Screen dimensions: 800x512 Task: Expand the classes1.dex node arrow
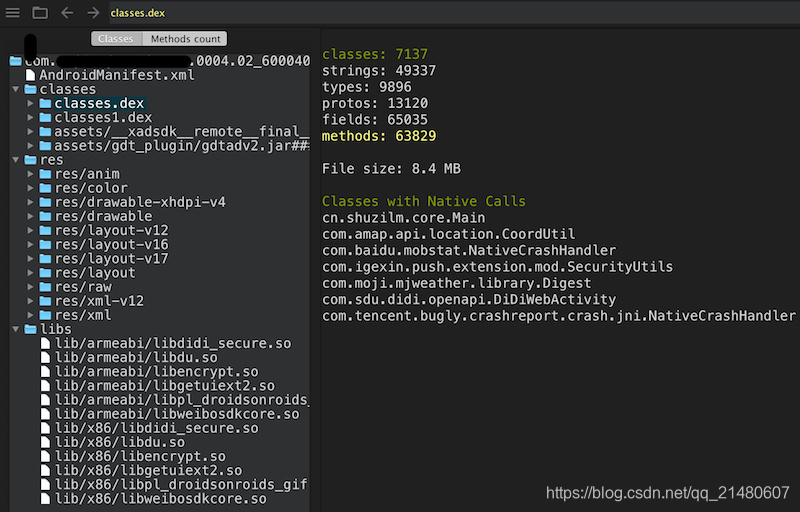[31, 118]
